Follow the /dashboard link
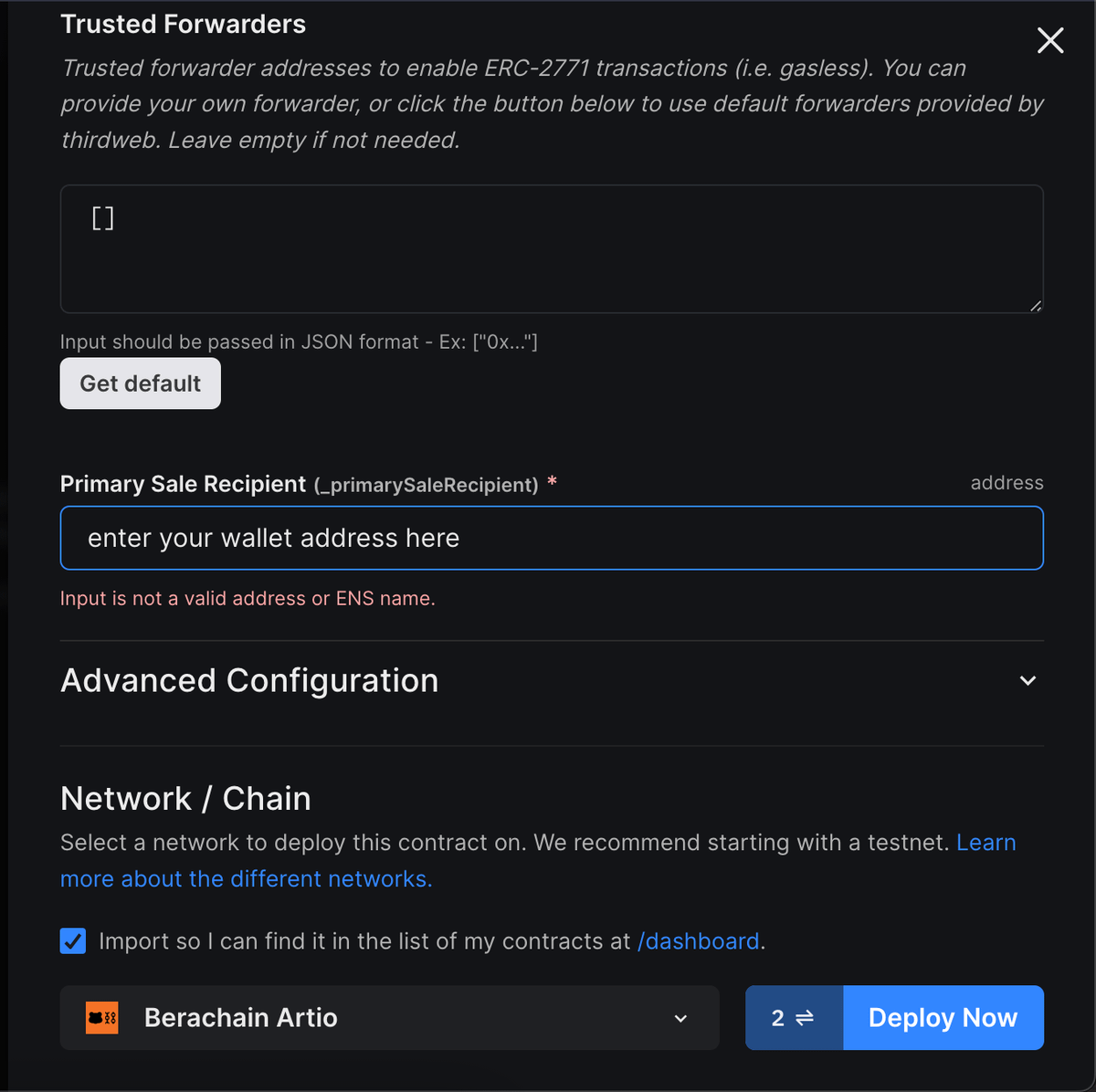This screenshot has width=1096, height=1092. [699, 941]
